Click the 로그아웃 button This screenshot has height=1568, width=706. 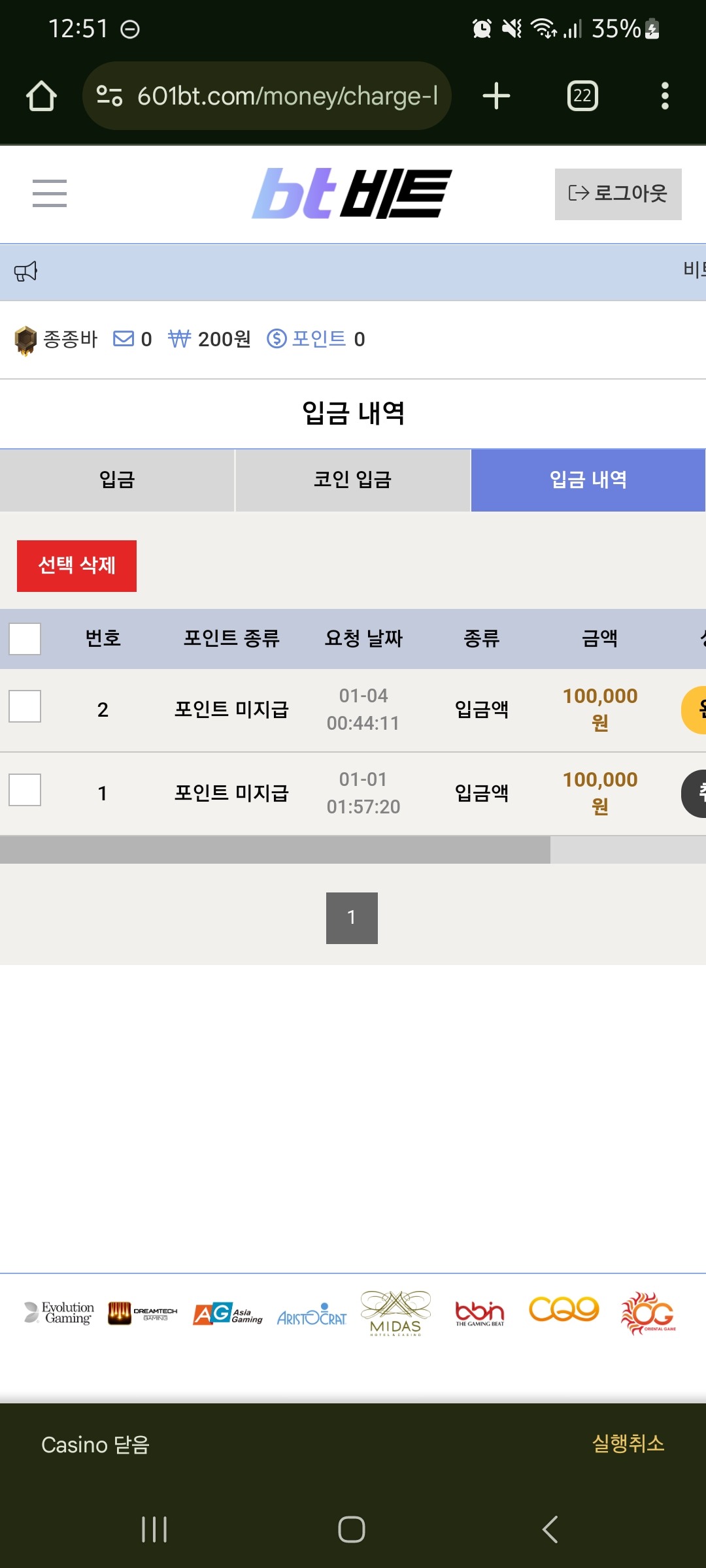[618, 194]
